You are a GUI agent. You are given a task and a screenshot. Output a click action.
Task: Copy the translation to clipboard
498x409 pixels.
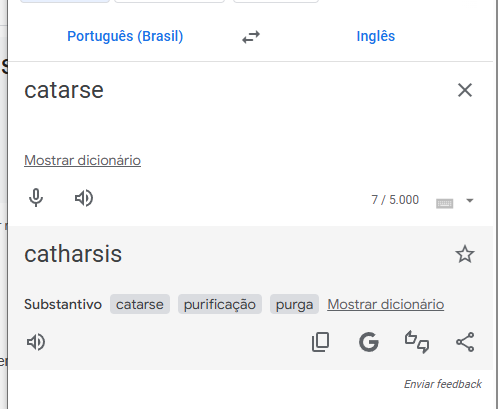point(320,342)
